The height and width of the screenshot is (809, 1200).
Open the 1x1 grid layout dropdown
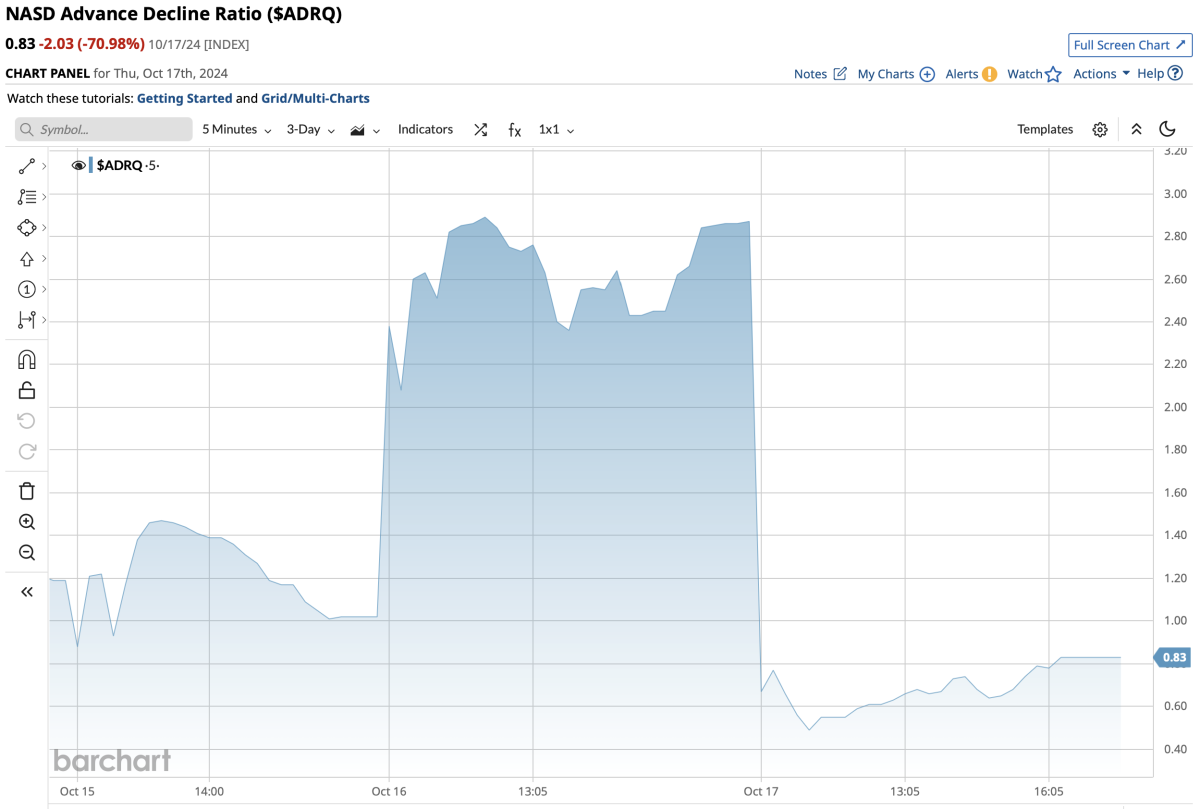557,130
